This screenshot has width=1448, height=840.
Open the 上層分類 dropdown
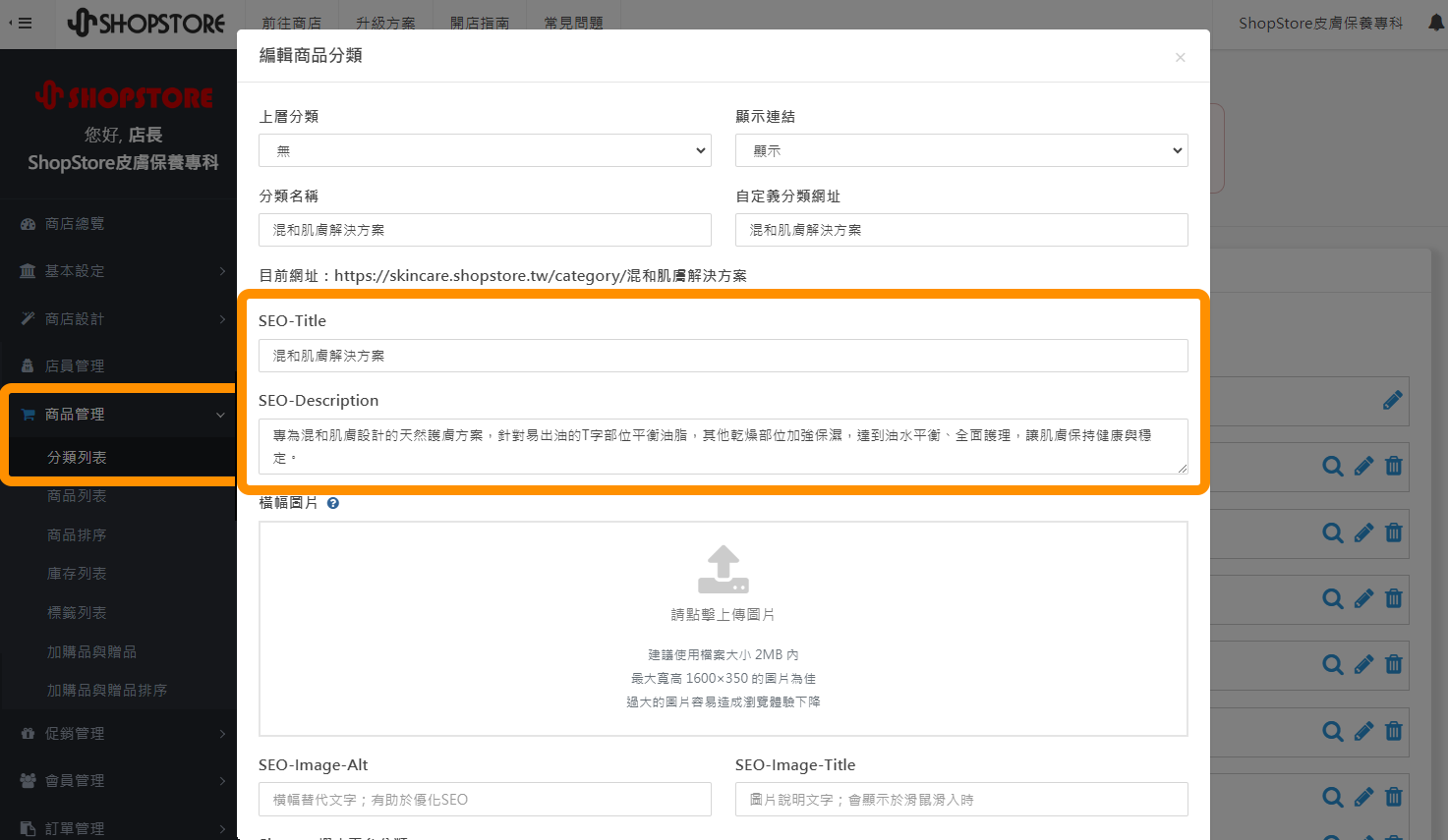coord(485,150)
